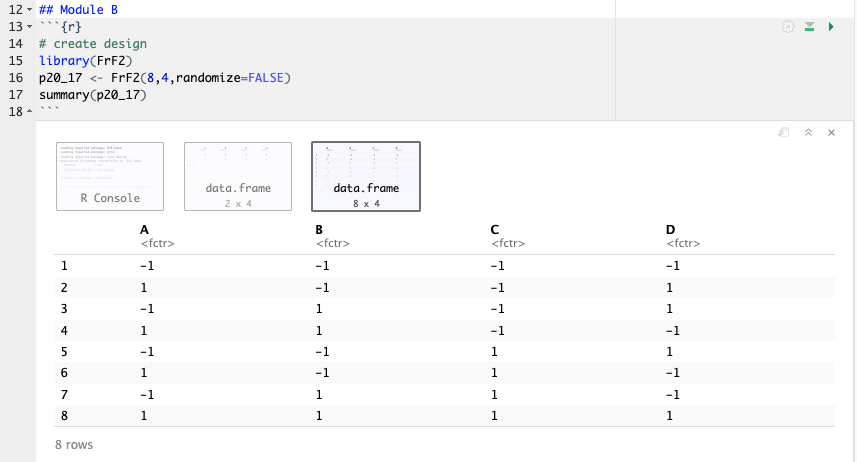Select the 2 x 4 data.frame thumbnail
Viewport: 857px width, 462px height.
[x=237, y=177]
